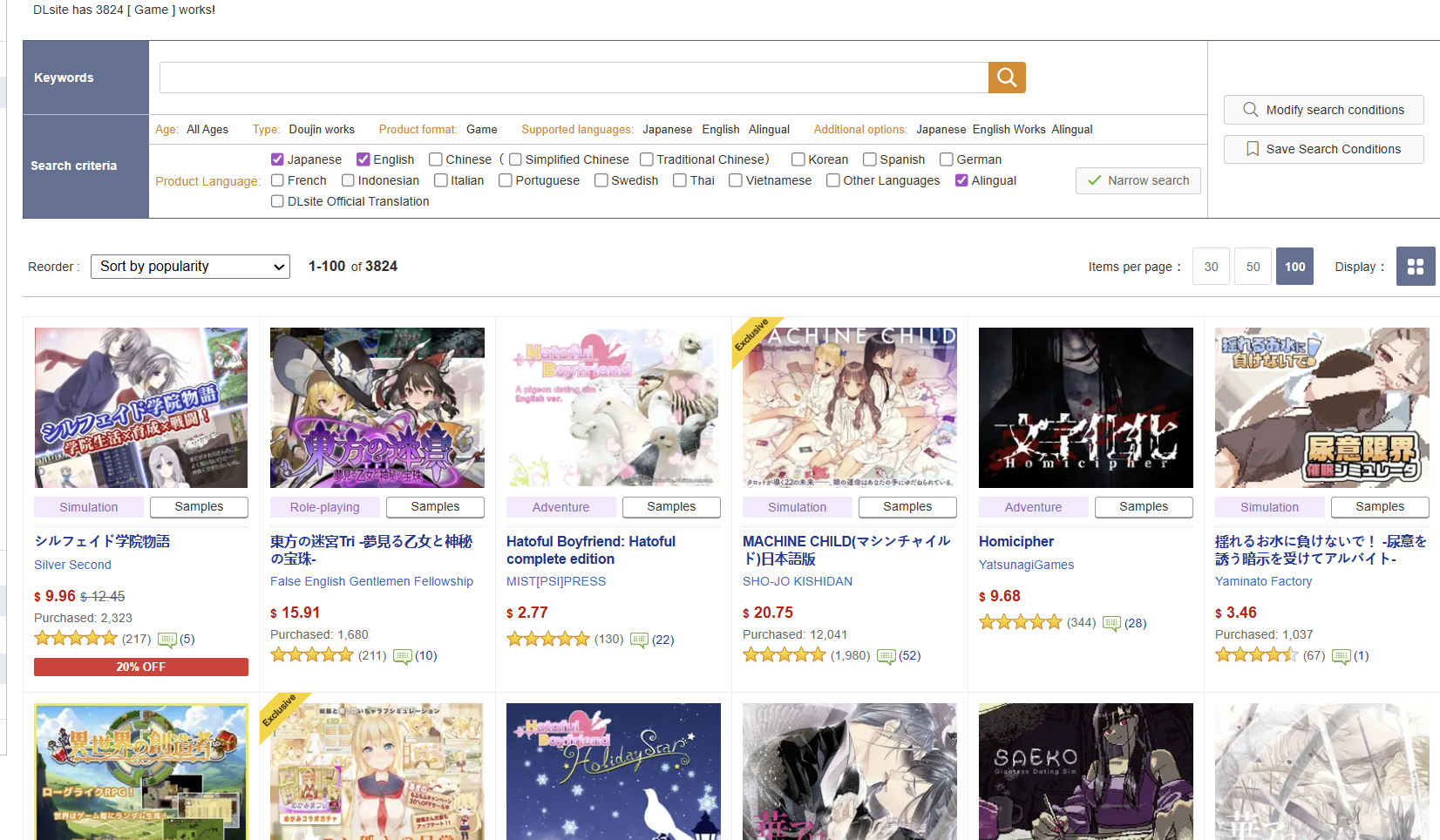Image resolution: width=1440 pixels, height=840 pixels.
Task: Open False English Gentlemen Fellowship link
Action: [371, 581]
